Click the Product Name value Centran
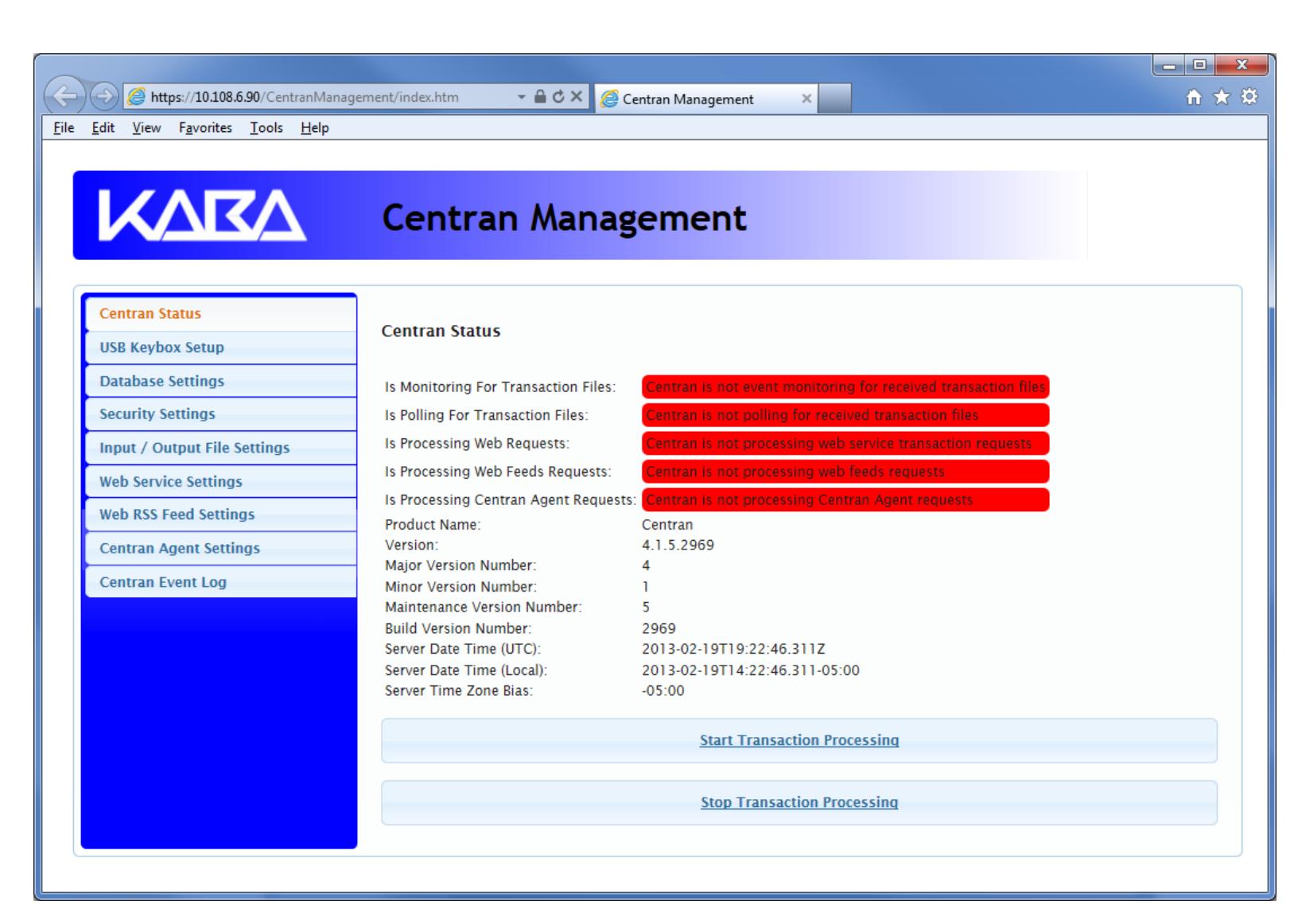Viewport: 1298px width, 924px height. pos(666,525)
